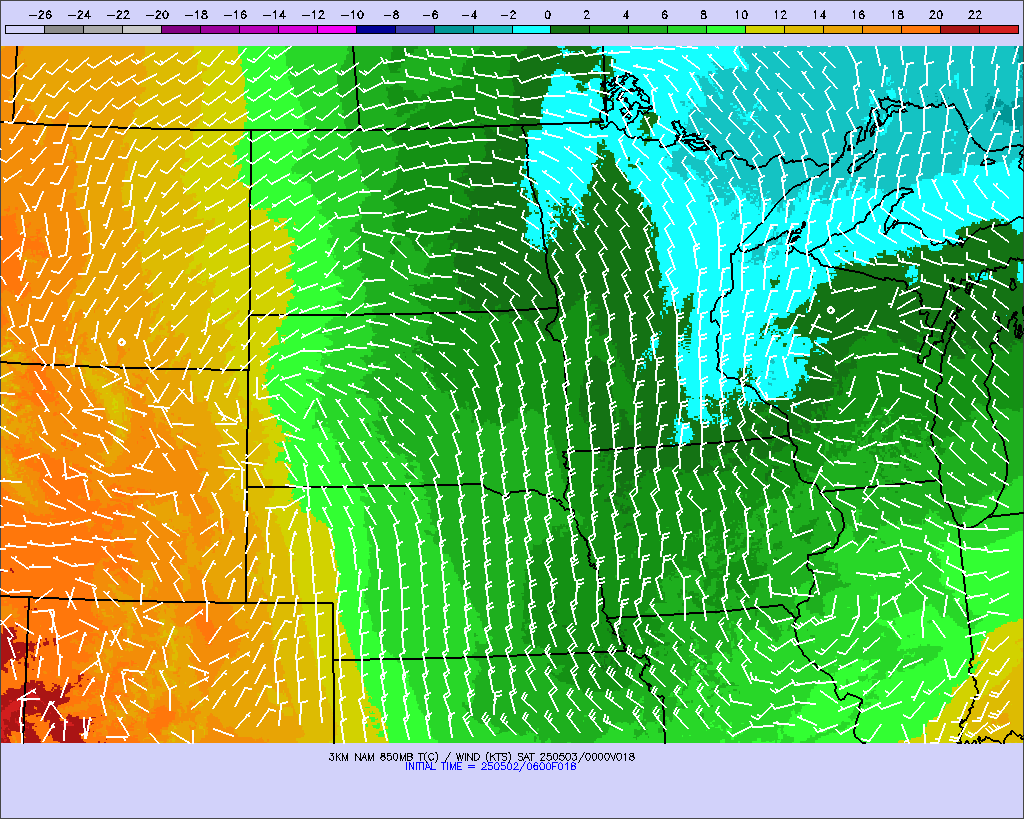Select the swatch between -18 and -16
Viewport: 1024px width, 819px height.
coord(220,29)
